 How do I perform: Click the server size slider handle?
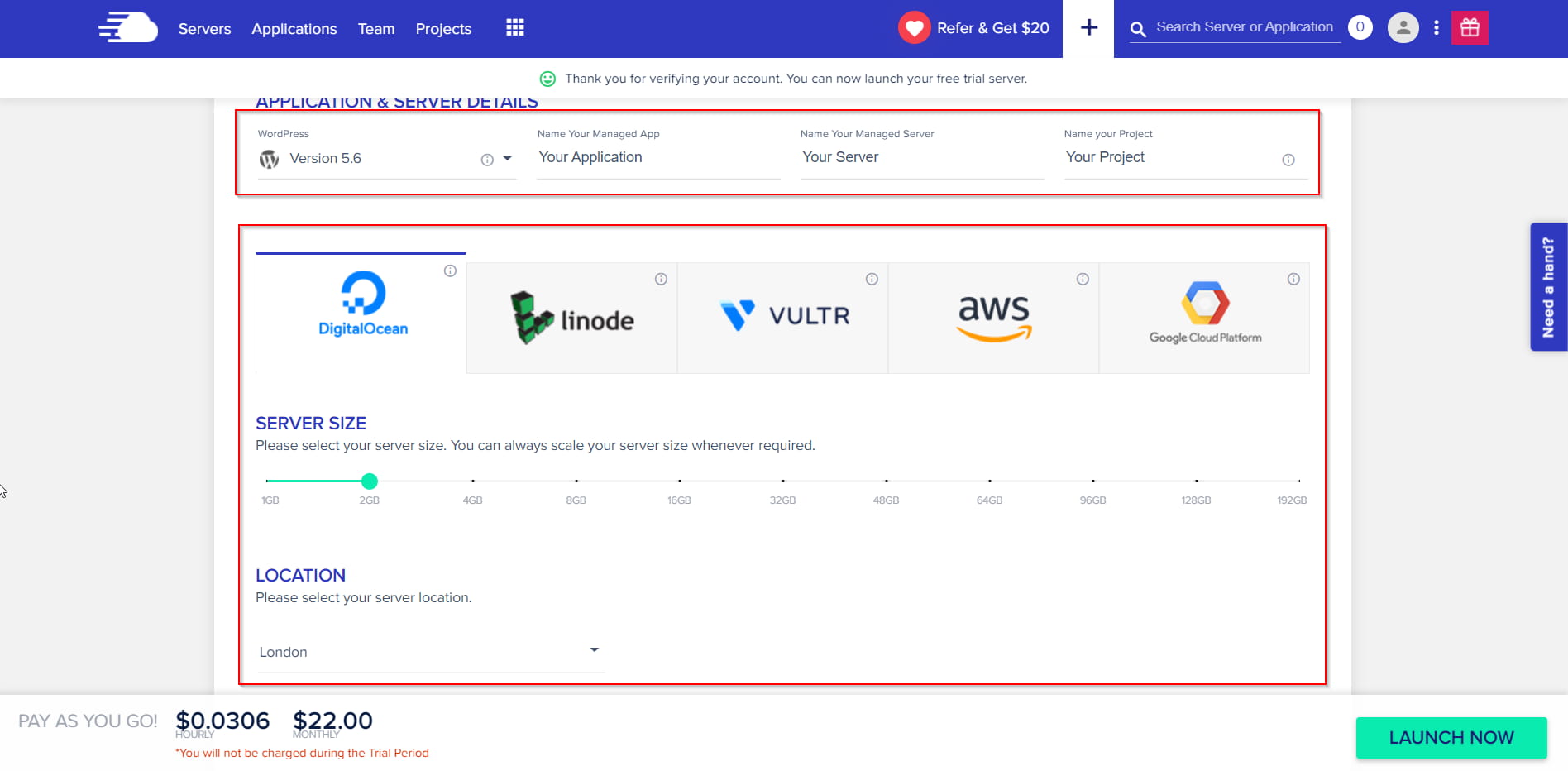pos(370,481)
